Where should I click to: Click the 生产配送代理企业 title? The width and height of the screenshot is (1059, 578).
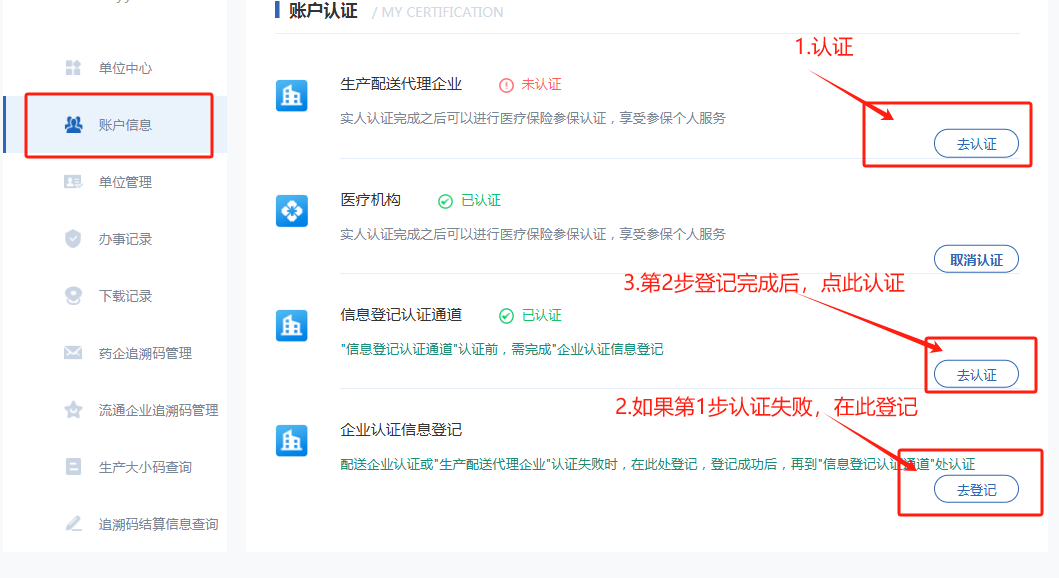[401, 84]
